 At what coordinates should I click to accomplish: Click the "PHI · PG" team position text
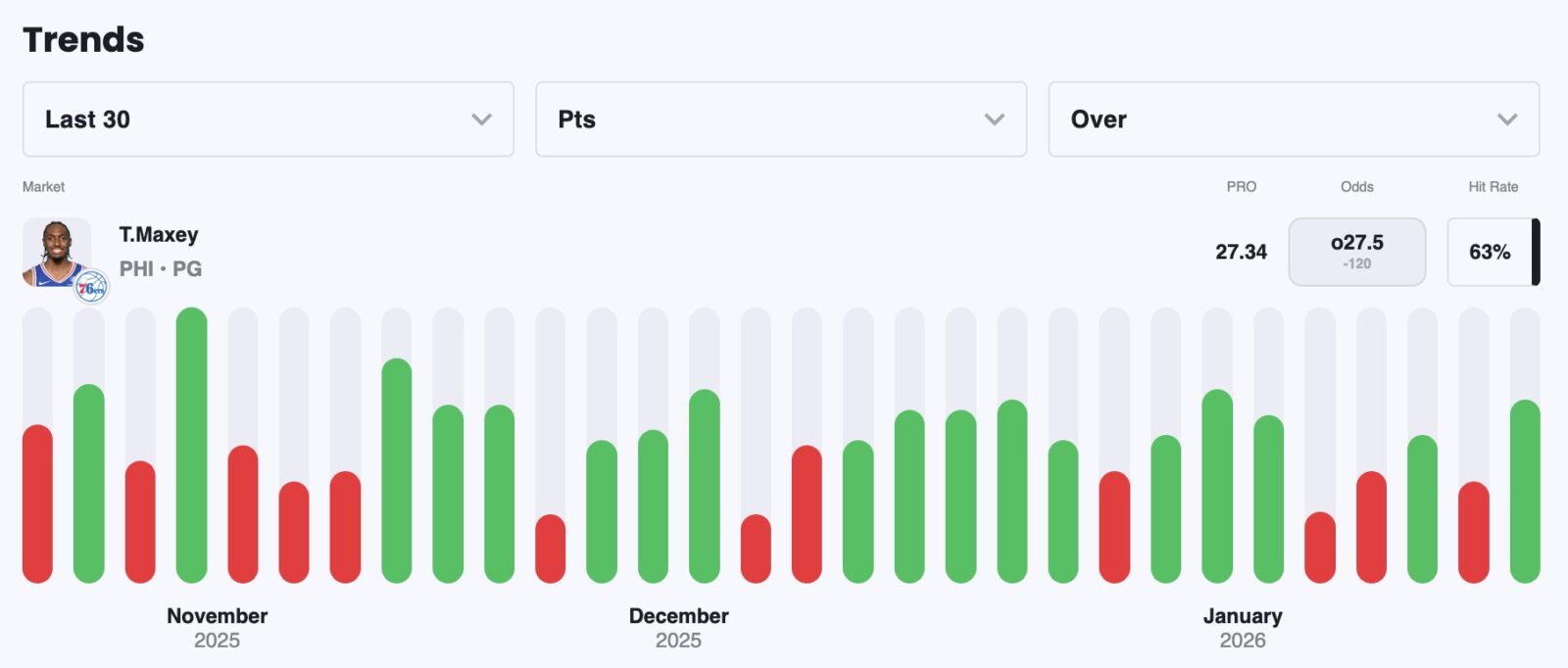pos(161,269)
